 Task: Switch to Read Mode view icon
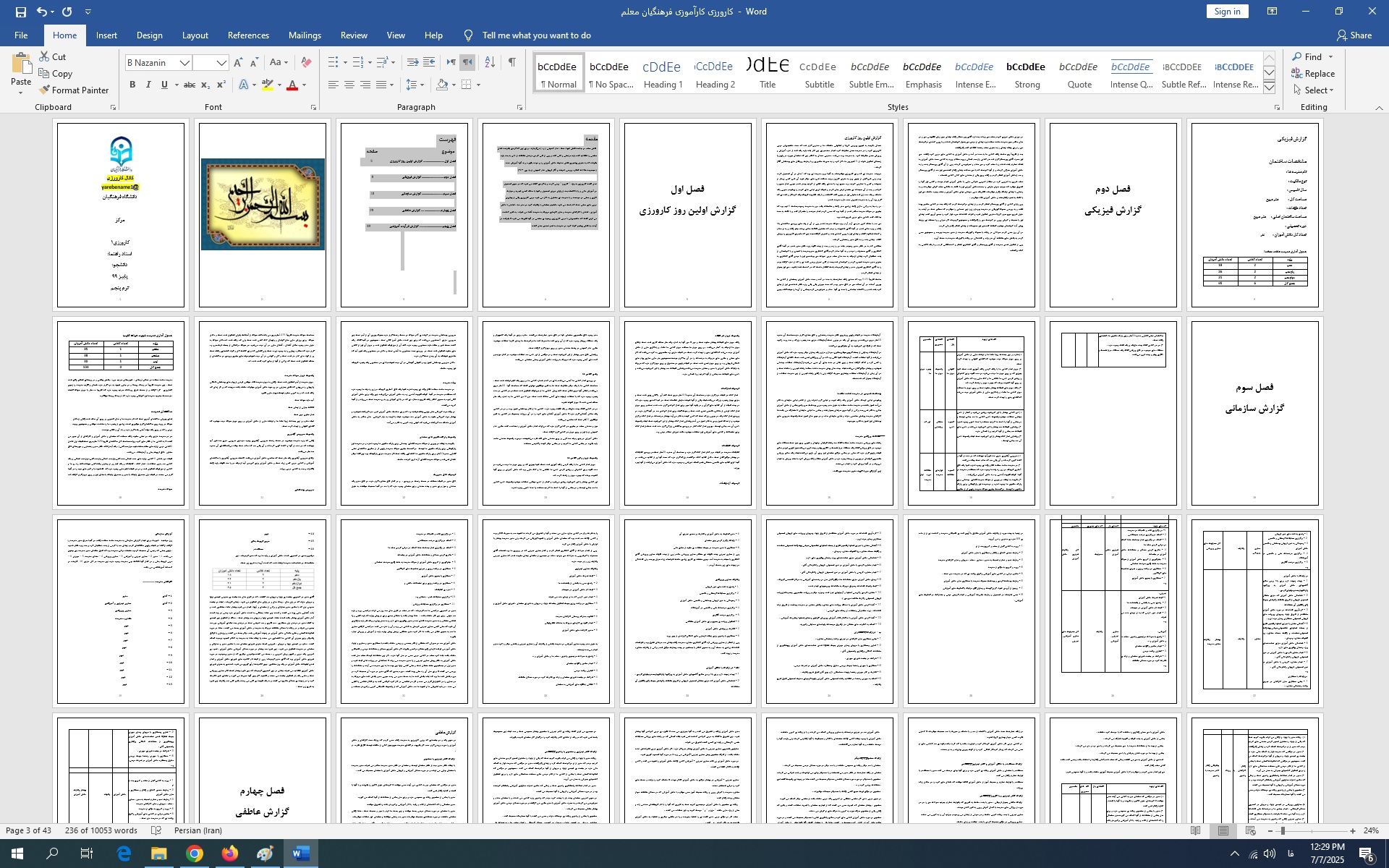coord(1196,831)
